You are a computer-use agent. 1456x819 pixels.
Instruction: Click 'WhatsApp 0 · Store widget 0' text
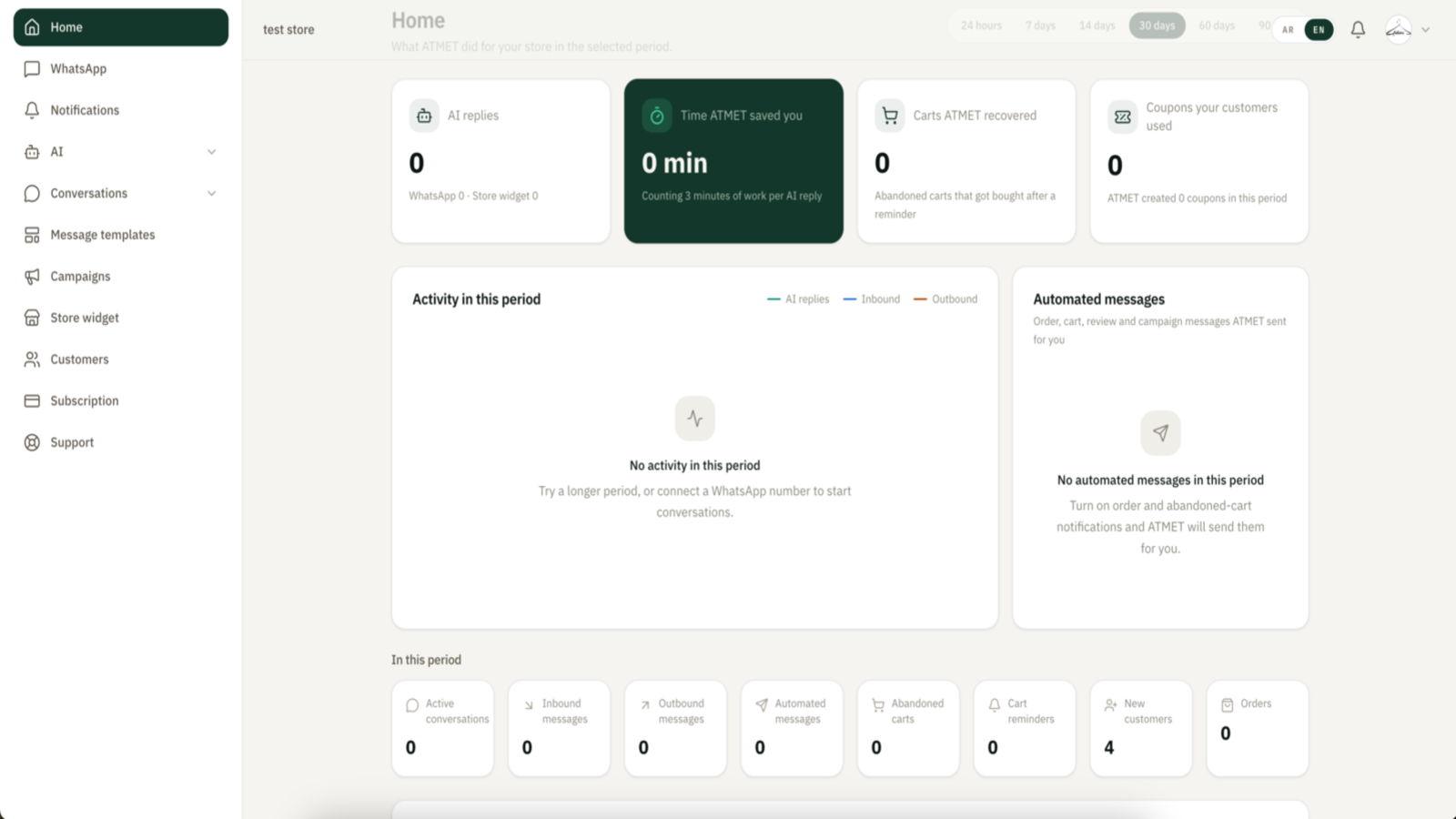pos(473,196)
